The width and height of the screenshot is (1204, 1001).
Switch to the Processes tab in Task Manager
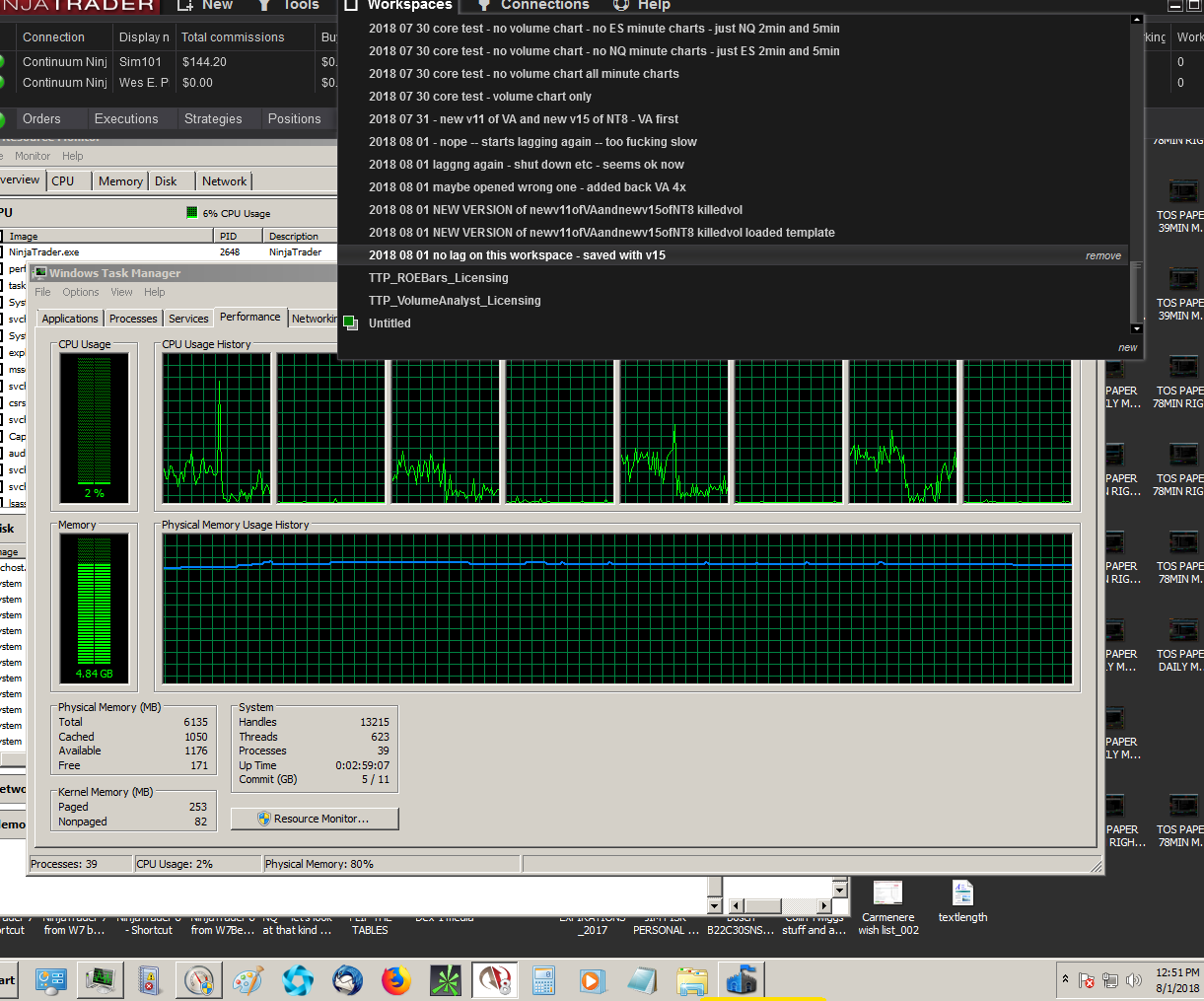click(x=133, y=319)
